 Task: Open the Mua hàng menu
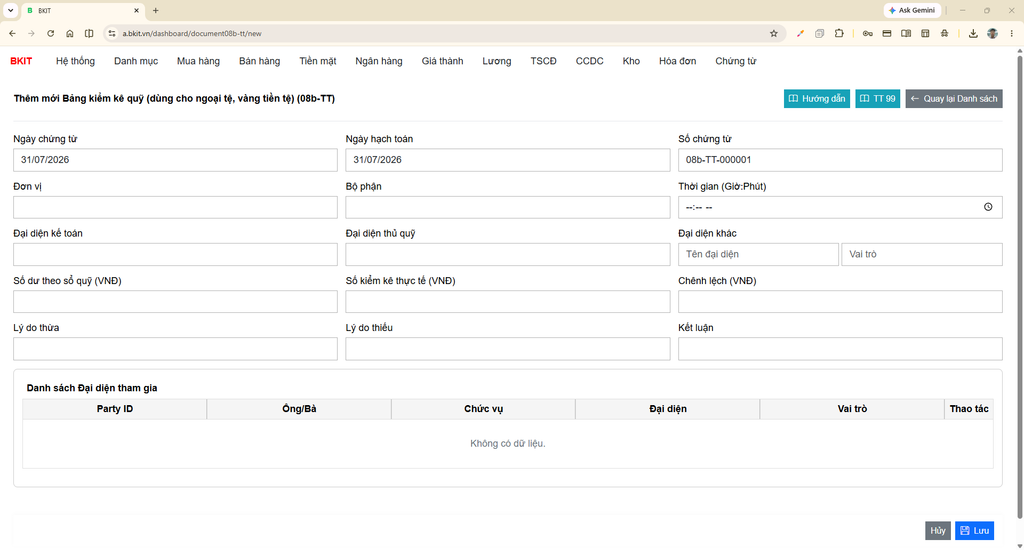199,61
